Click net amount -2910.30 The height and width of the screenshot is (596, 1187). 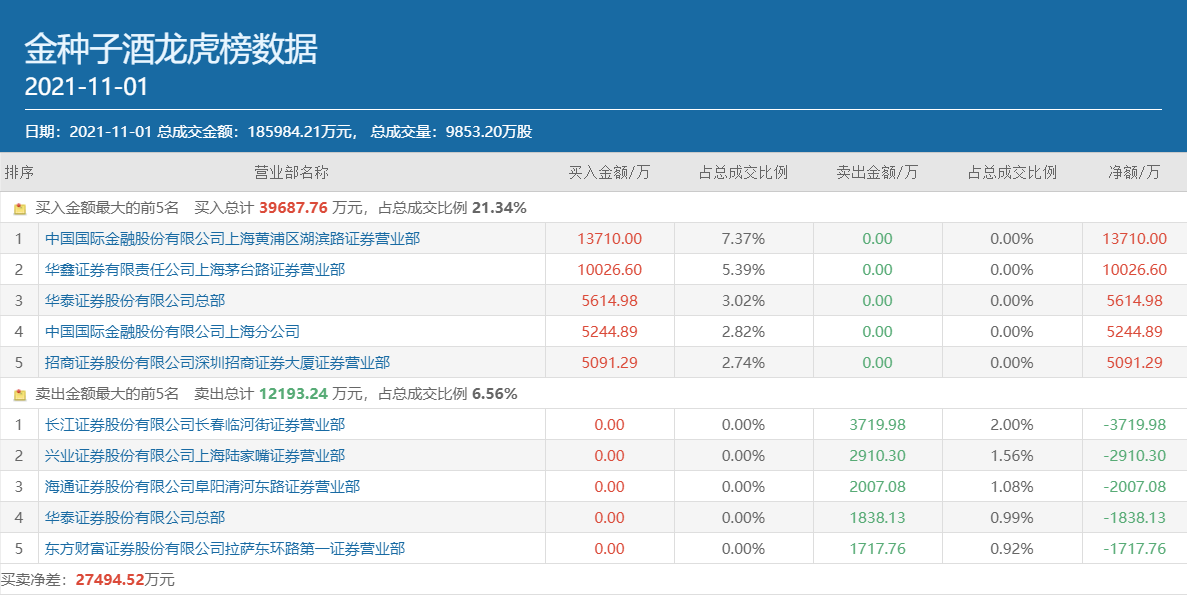(x=1134, y=456)
